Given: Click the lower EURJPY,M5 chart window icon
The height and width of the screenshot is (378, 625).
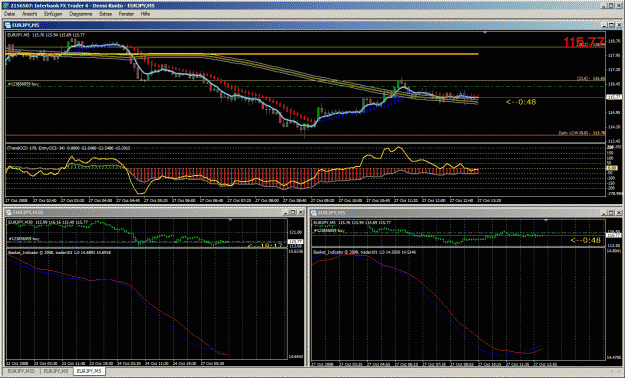Looking at the screenshot, I should (314, 213).
